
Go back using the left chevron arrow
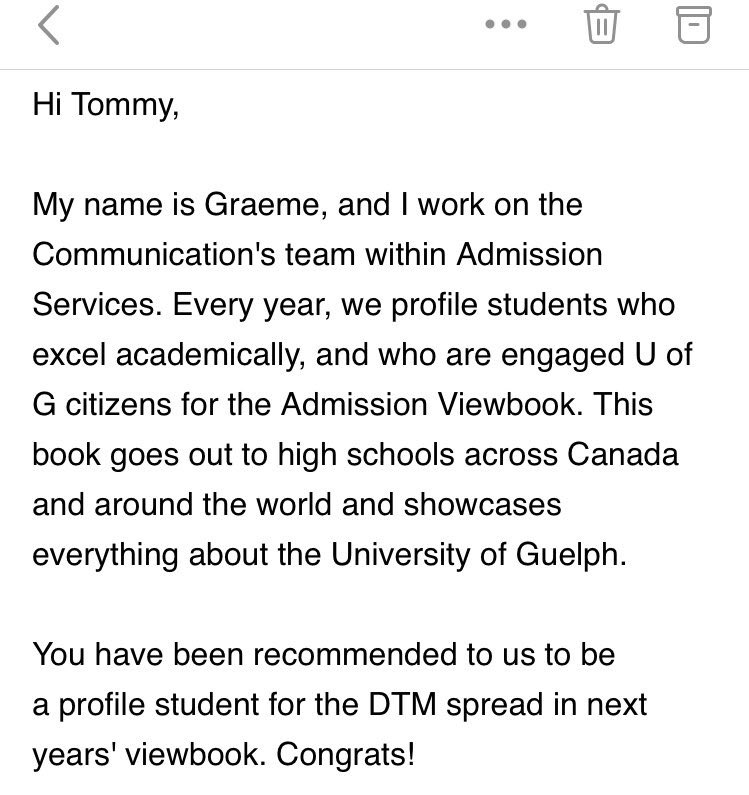pos(49,25)
